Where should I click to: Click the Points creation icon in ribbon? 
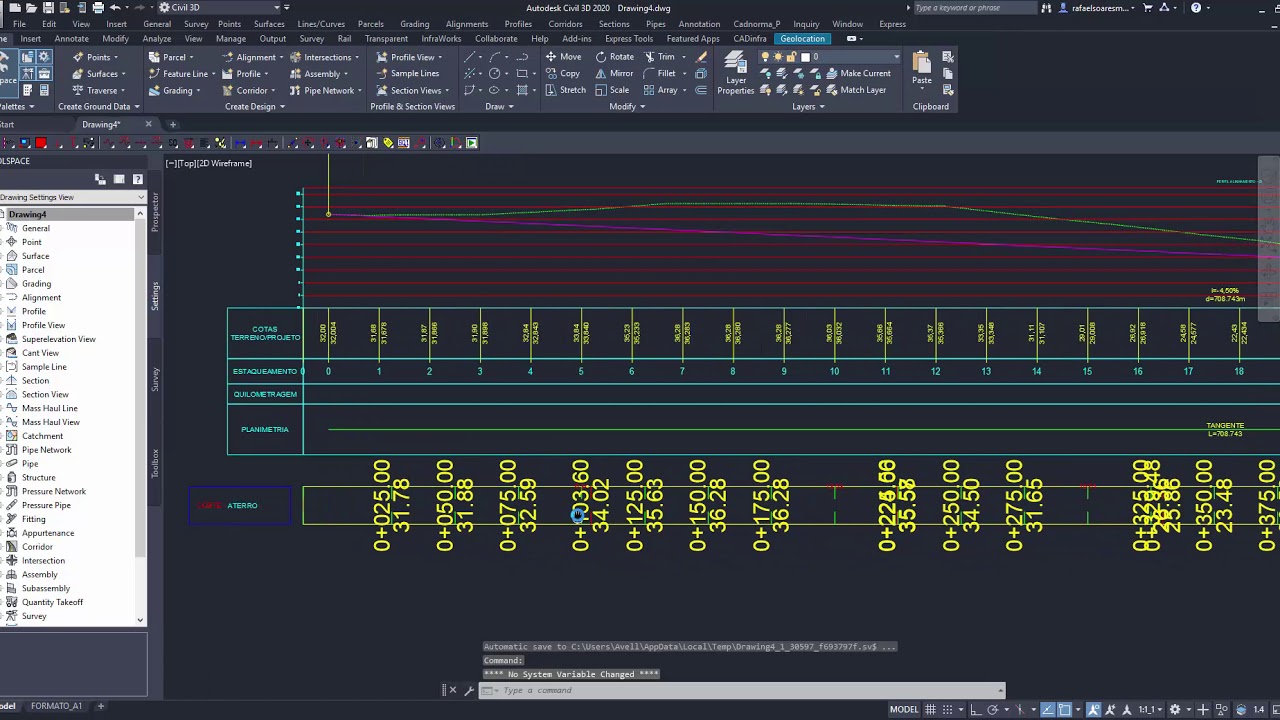coord(78,57)
